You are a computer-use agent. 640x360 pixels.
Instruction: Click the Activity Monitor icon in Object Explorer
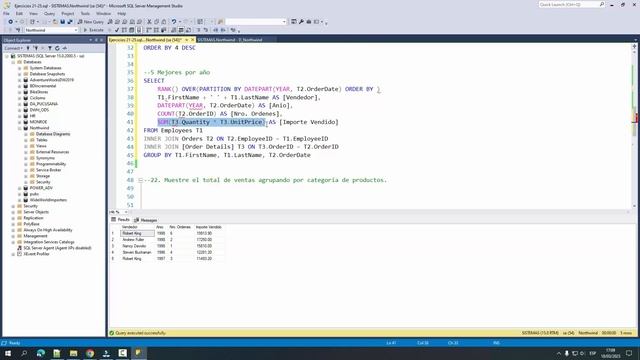64,48
